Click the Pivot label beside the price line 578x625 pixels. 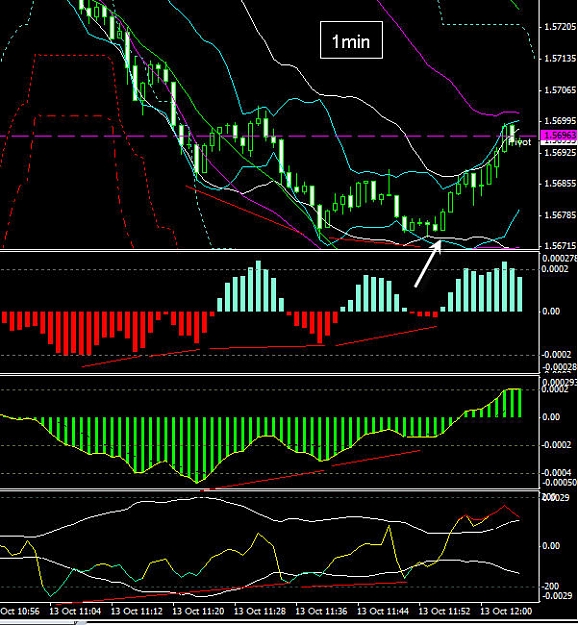pos(520,142)
